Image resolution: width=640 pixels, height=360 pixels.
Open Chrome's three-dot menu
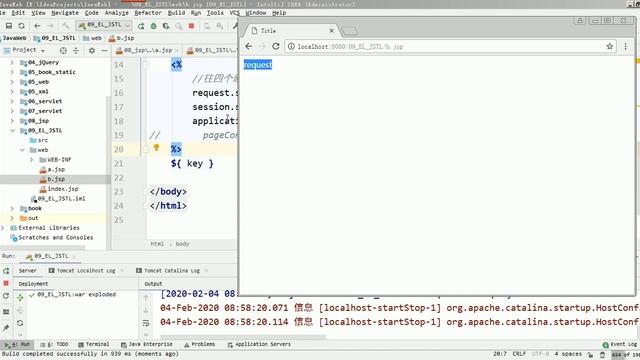(x=625, y=46)
